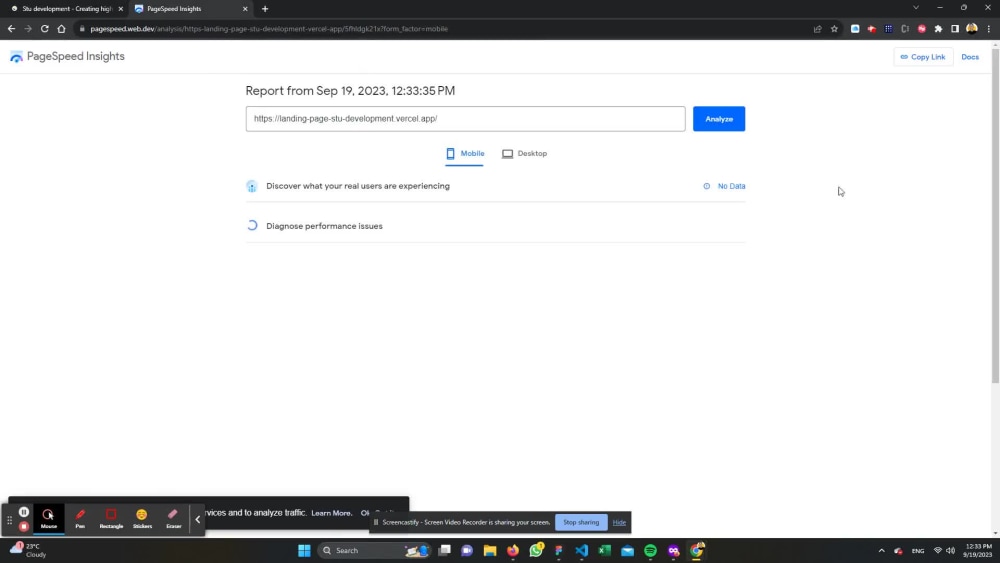Image resolution: width=1000 pixels, height=563 pixels.
Task: Open Mail app from taskbar
Action: 628,550
